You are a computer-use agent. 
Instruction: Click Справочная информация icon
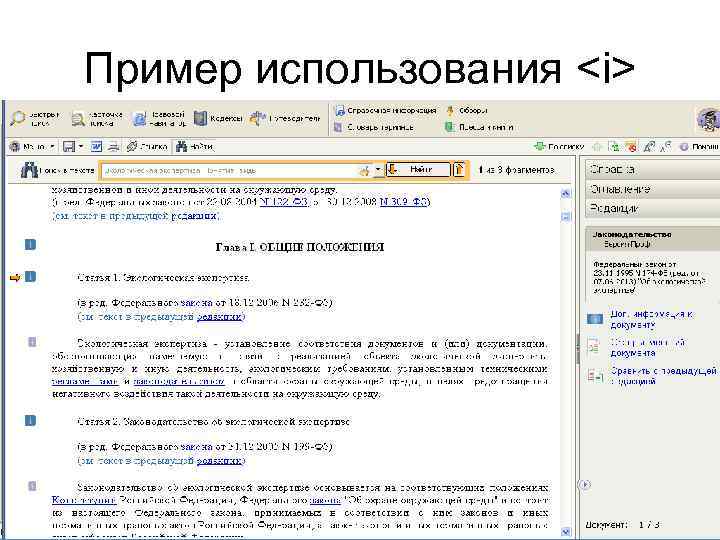(x=339, y=111)
